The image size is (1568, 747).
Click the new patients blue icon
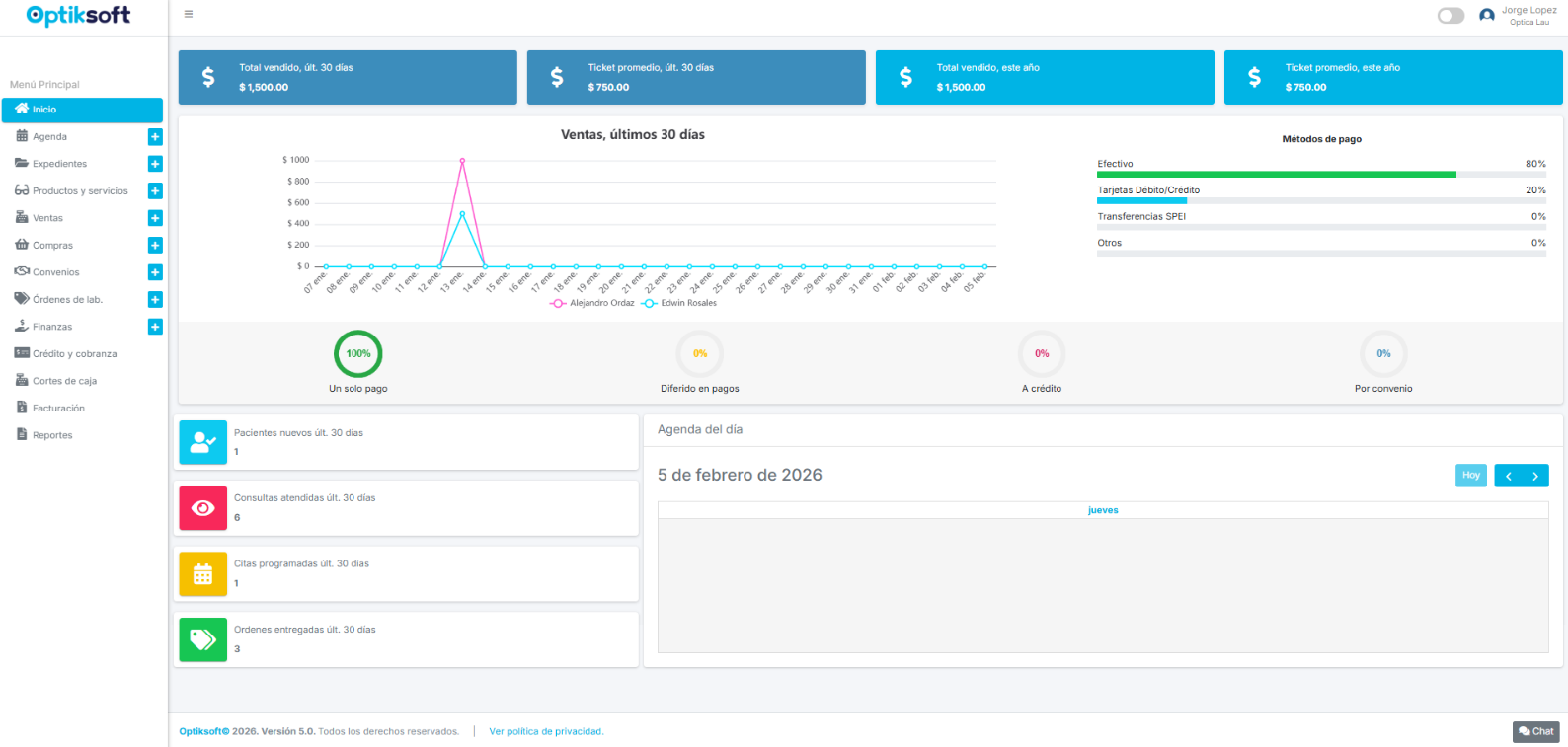(203, 442)
